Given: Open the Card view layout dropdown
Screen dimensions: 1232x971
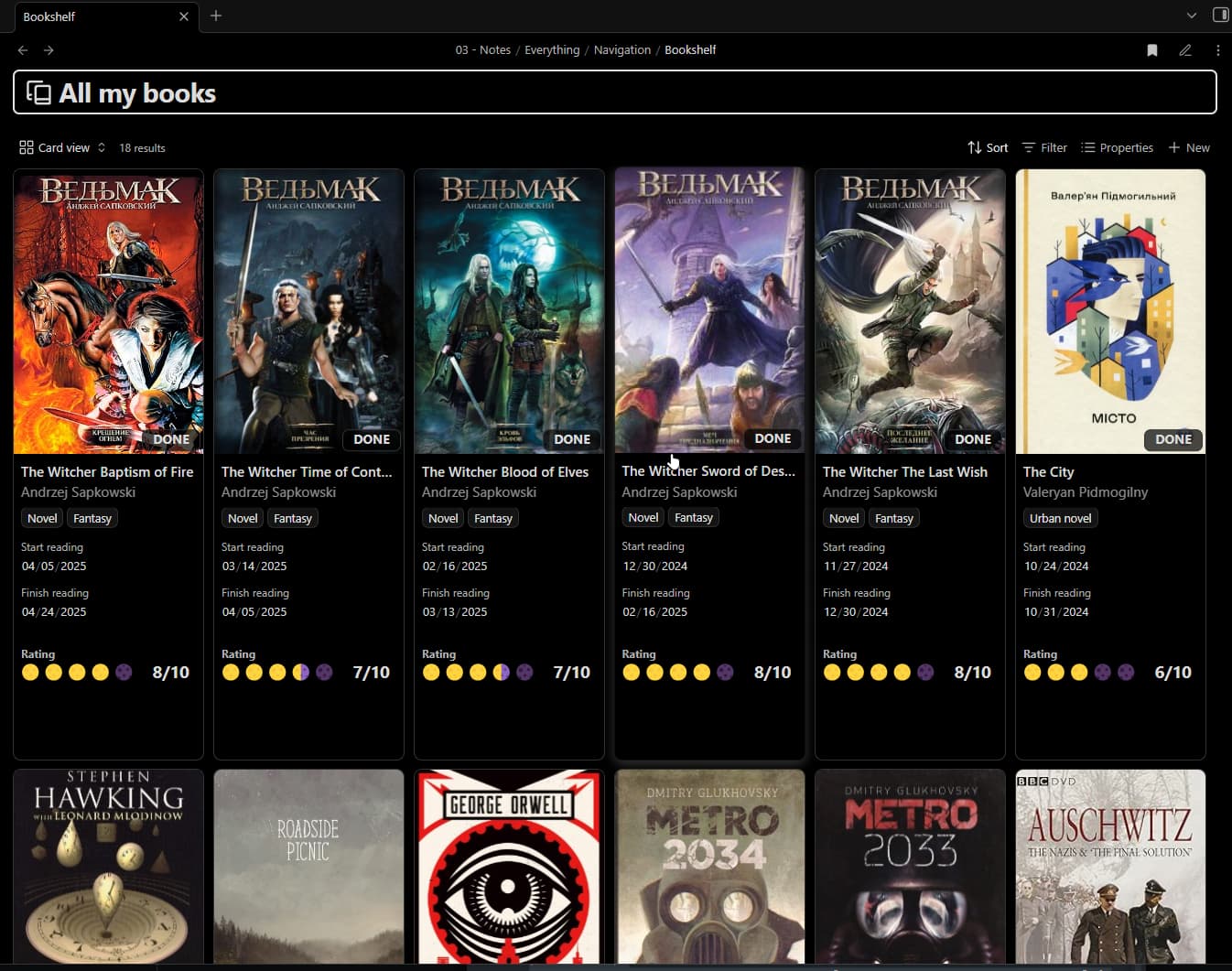Looking at the screenshot, I should 62,147.
